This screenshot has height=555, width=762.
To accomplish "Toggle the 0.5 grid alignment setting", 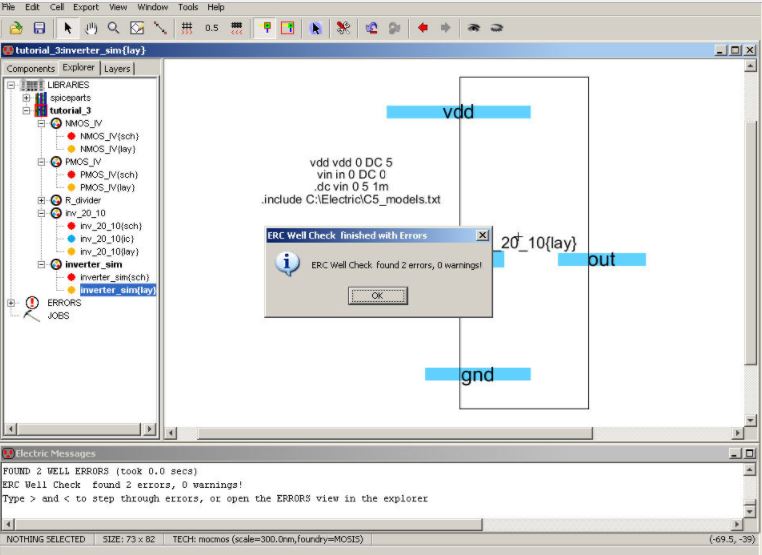I will click(x=212, y=28).
